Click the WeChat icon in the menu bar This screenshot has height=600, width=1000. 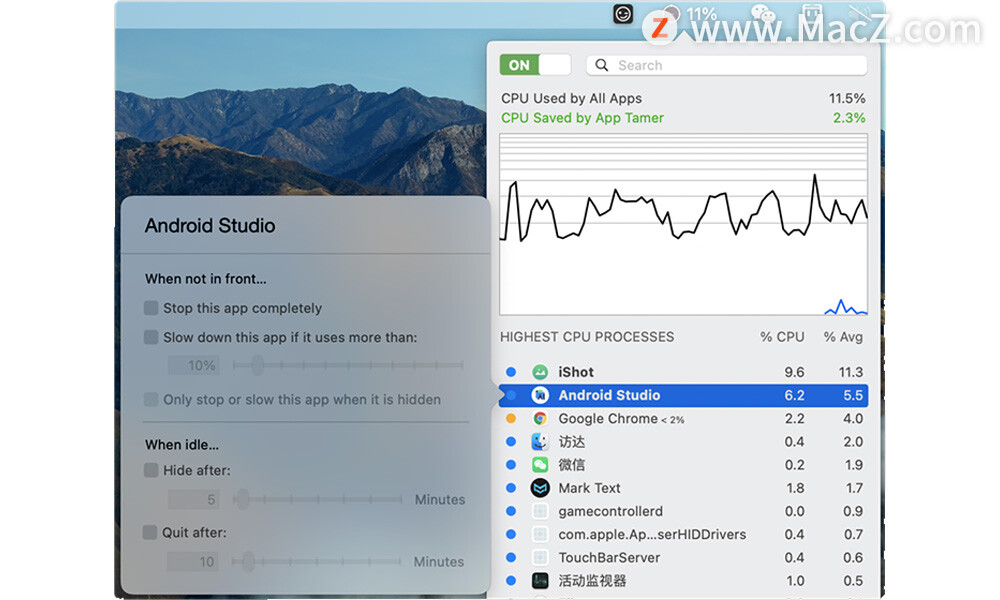(762, 14)
